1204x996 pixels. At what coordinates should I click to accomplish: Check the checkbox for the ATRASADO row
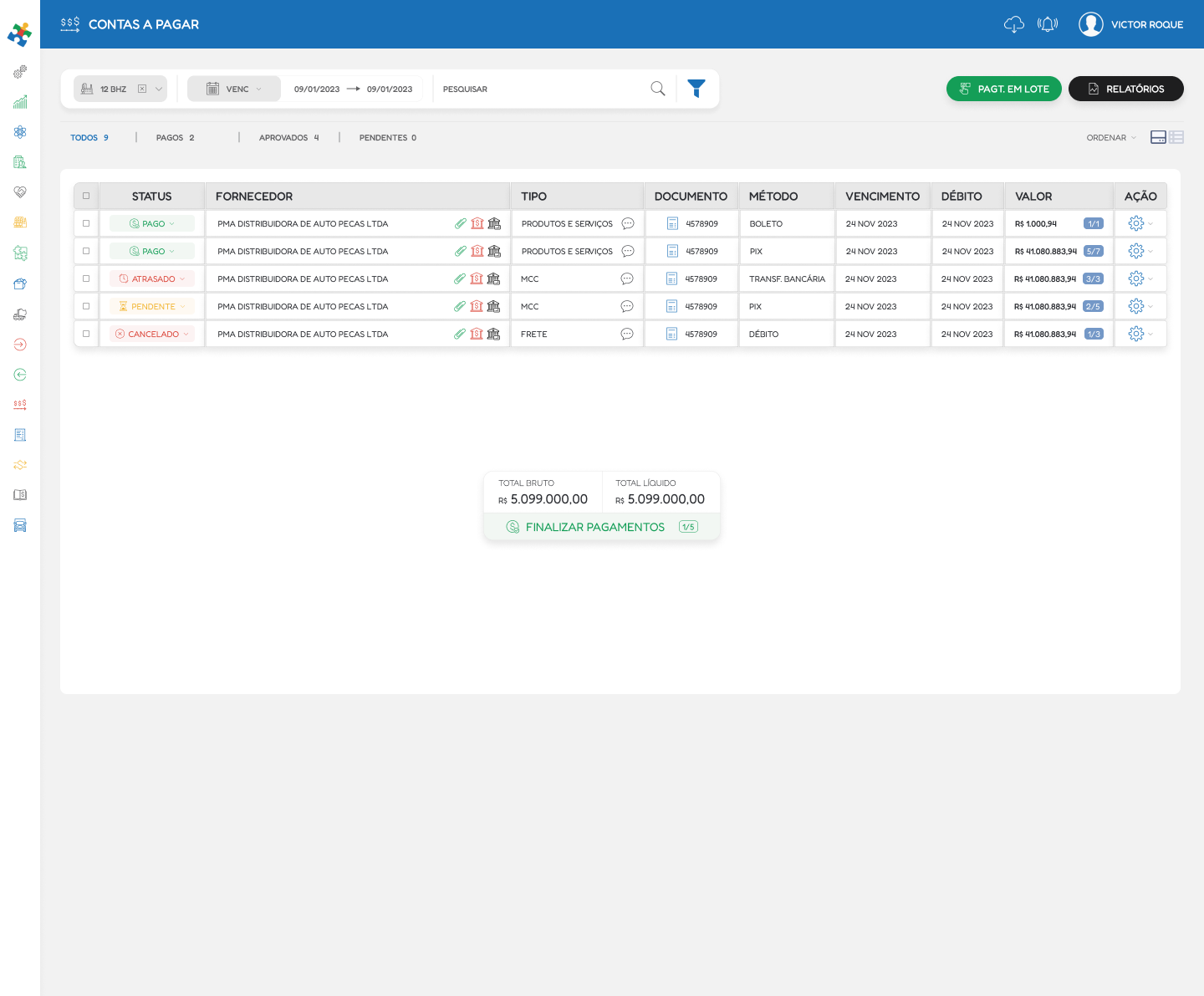[86, 278]
